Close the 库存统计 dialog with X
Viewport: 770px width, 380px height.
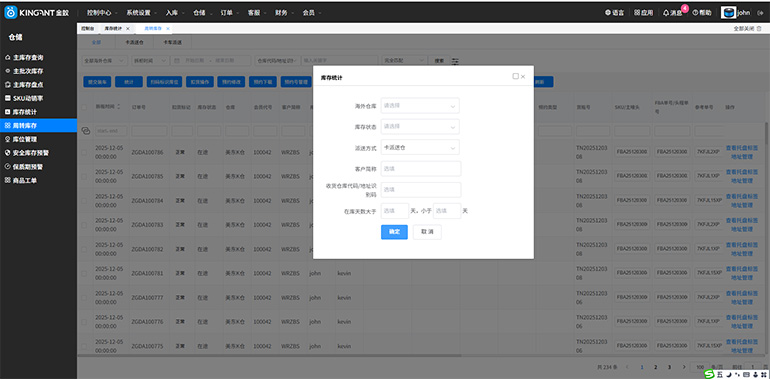[523, 77]
